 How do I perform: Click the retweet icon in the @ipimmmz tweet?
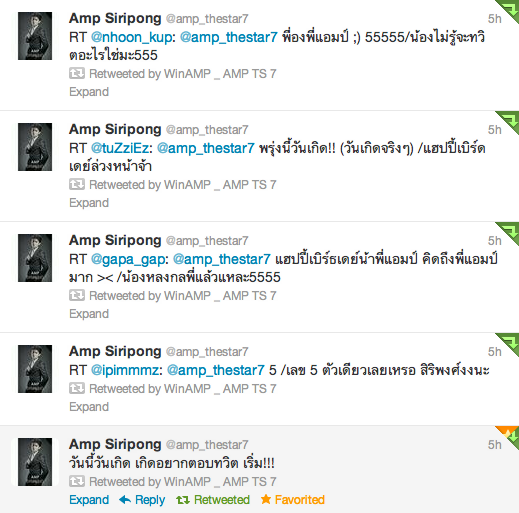click(x=77, y=388)
